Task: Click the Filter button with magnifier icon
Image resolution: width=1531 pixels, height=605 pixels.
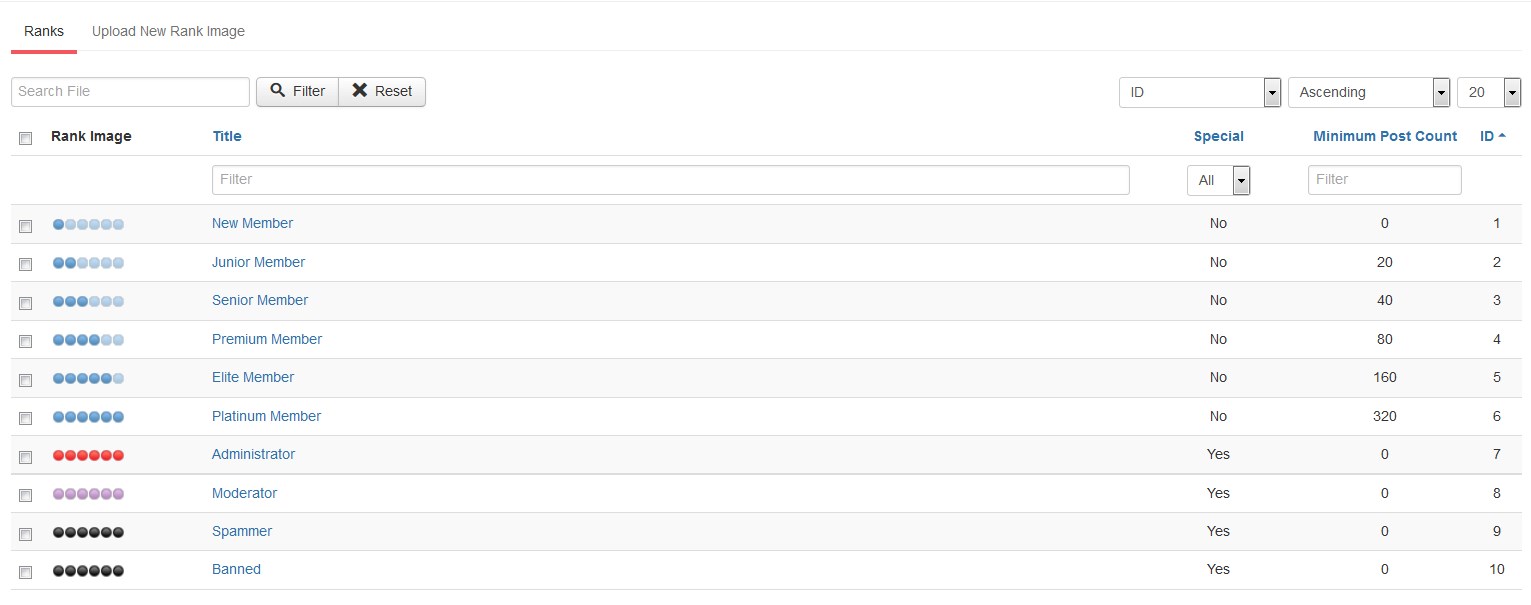Action: click(298, 91)
